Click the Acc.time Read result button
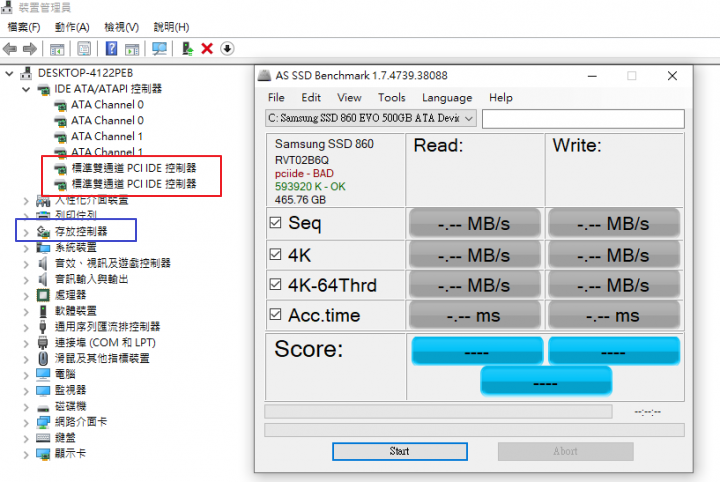 pos(474,315)
